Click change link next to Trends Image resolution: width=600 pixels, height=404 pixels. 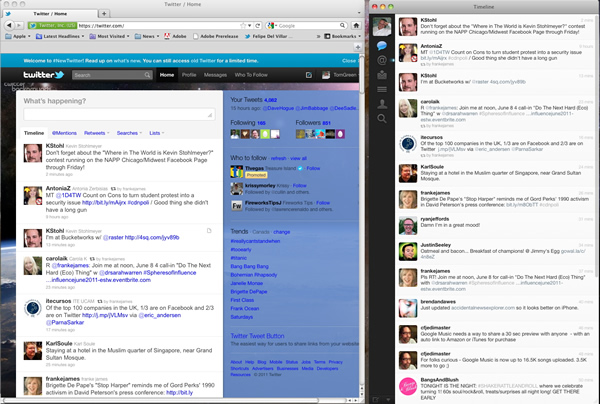(x=282, y=232)
